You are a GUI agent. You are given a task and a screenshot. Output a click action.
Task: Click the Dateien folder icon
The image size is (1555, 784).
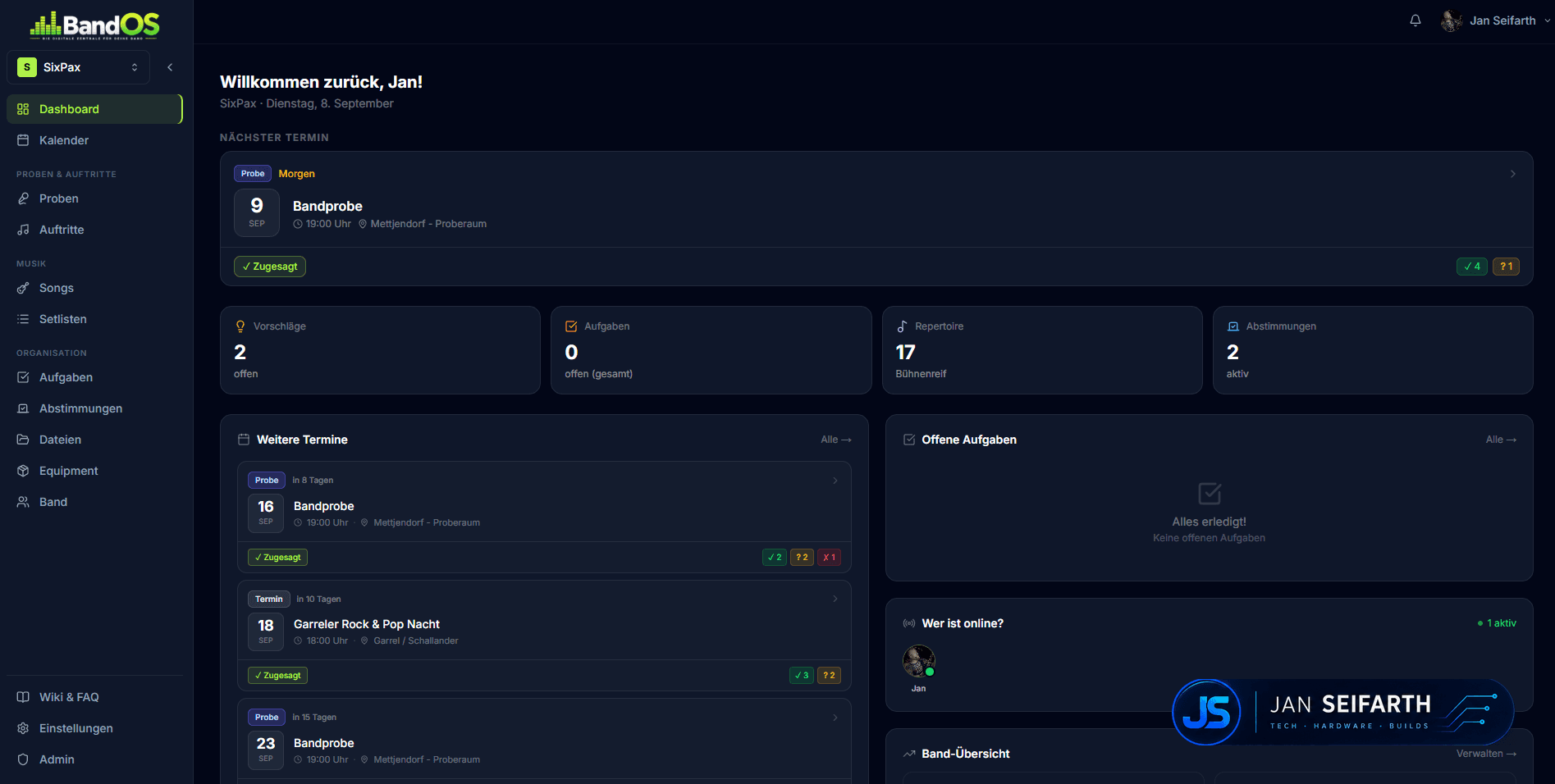point(23,440)
